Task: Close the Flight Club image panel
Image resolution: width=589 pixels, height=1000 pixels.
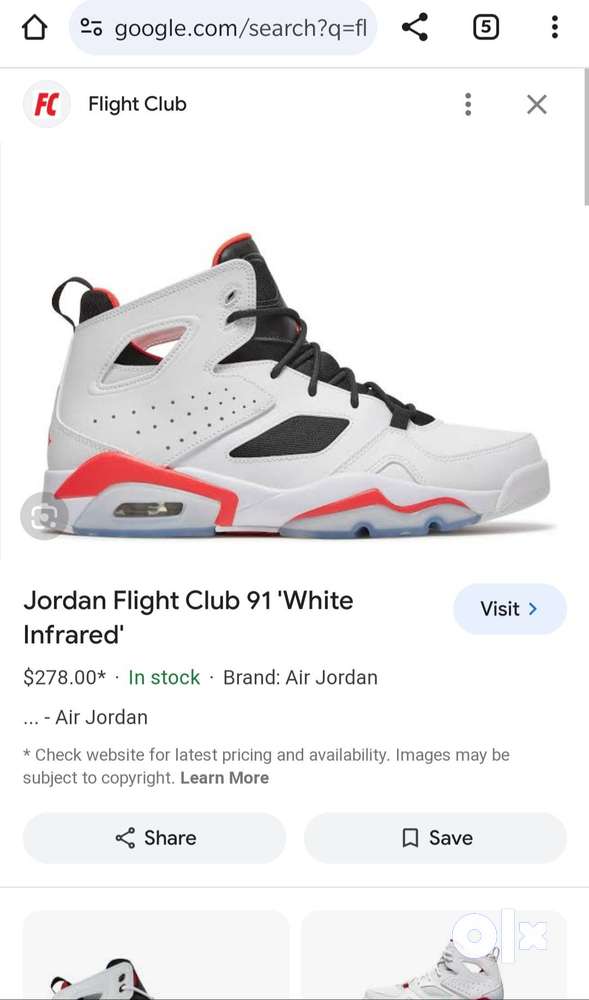Action: tap(537, 104)
